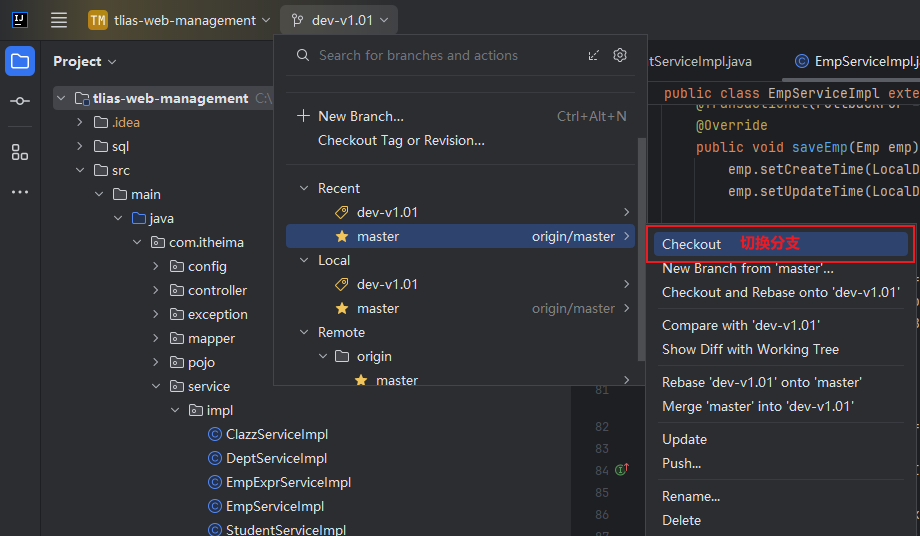The width and height of the screenshot is (920, 536).
Task: Click the star icon of Recent master
Action: pyautogui.click(x=341, y=236)
